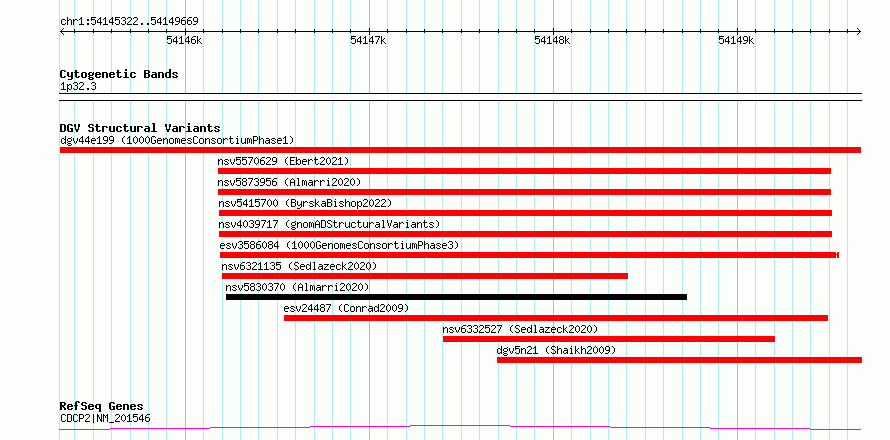Click the Cytogenetic Bands track title
This screenshot has width=890, height=440.
[119, 74]
